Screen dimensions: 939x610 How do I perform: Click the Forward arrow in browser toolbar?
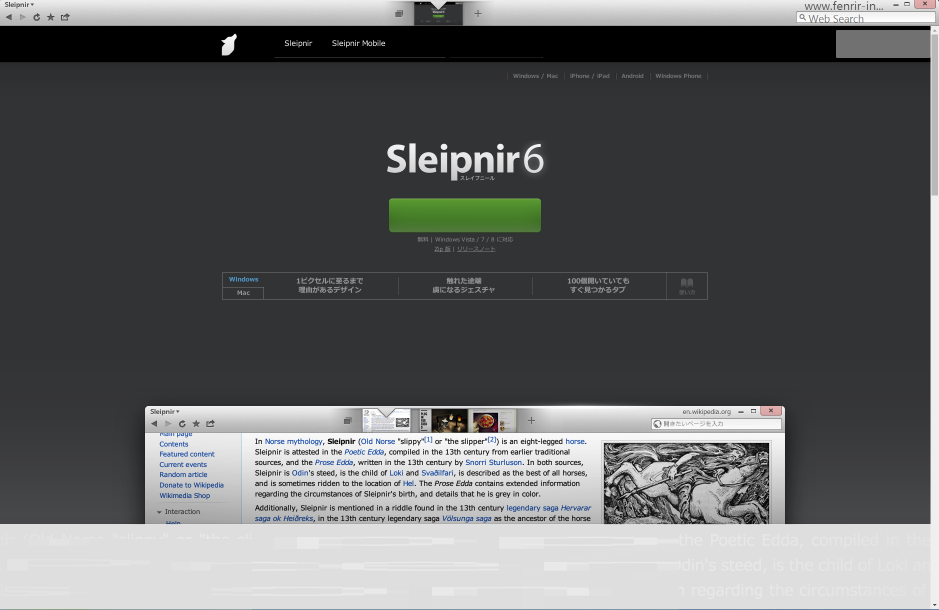22,17
